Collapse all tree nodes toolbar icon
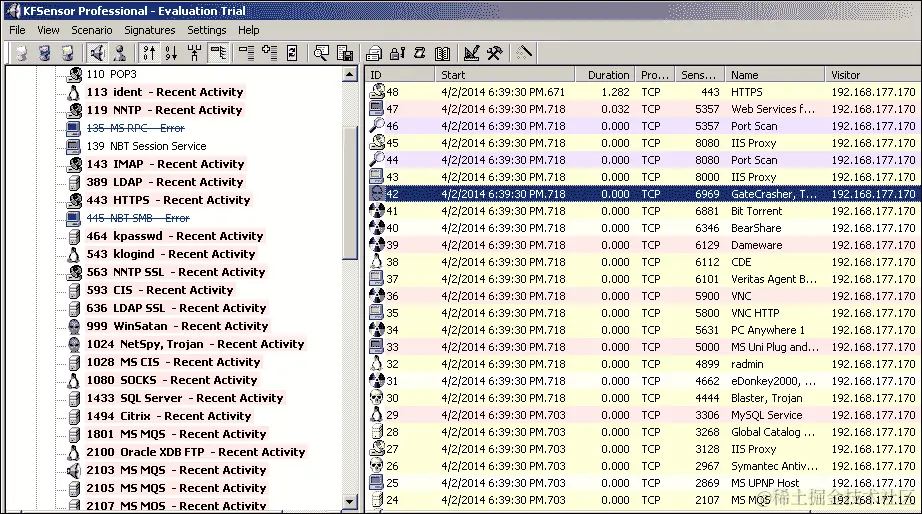Screen dimensions: 922x514 pos(246,53)
